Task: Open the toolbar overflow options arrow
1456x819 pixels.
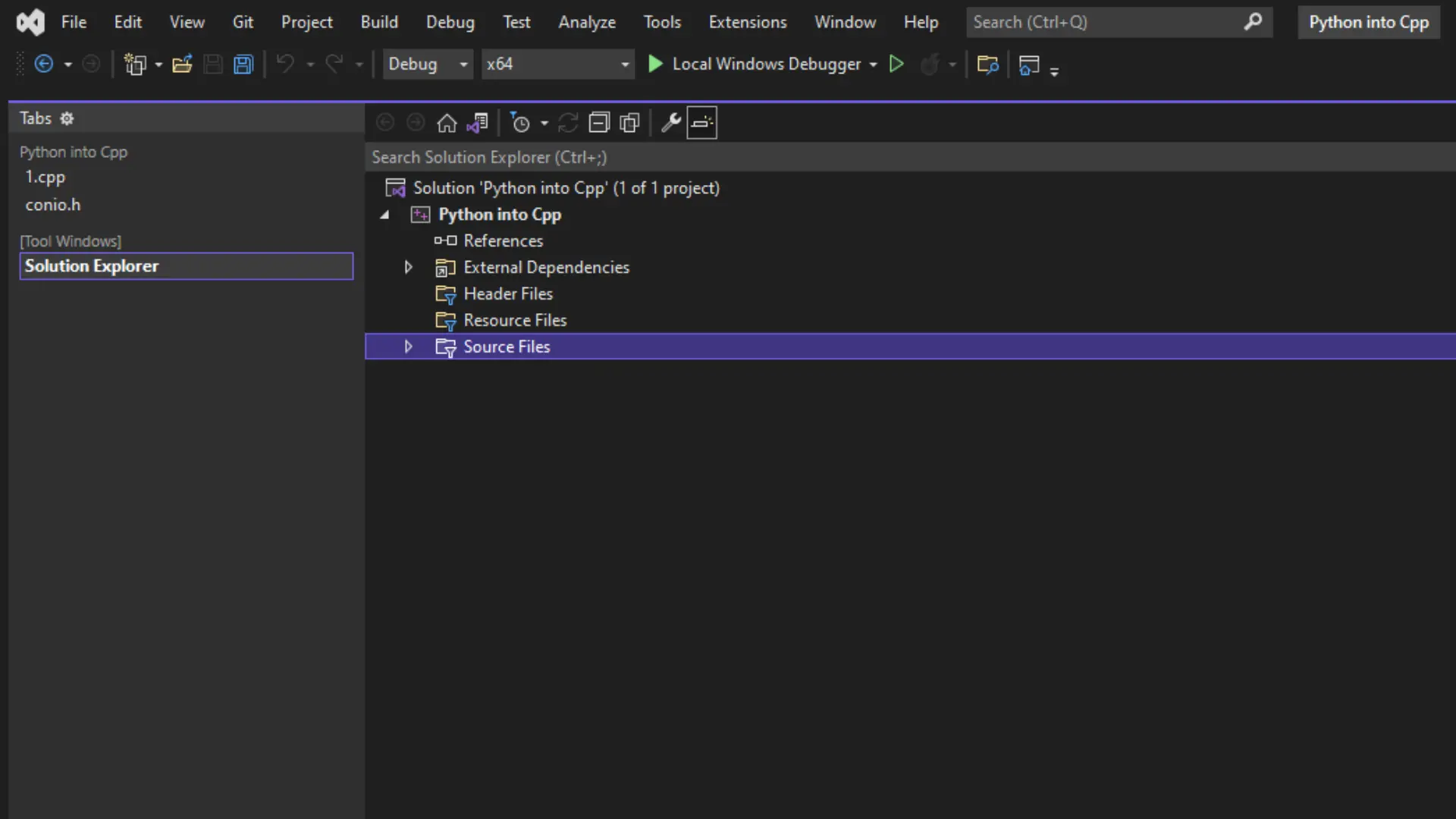Action: pyautogui.click(x=1054, y=71)
